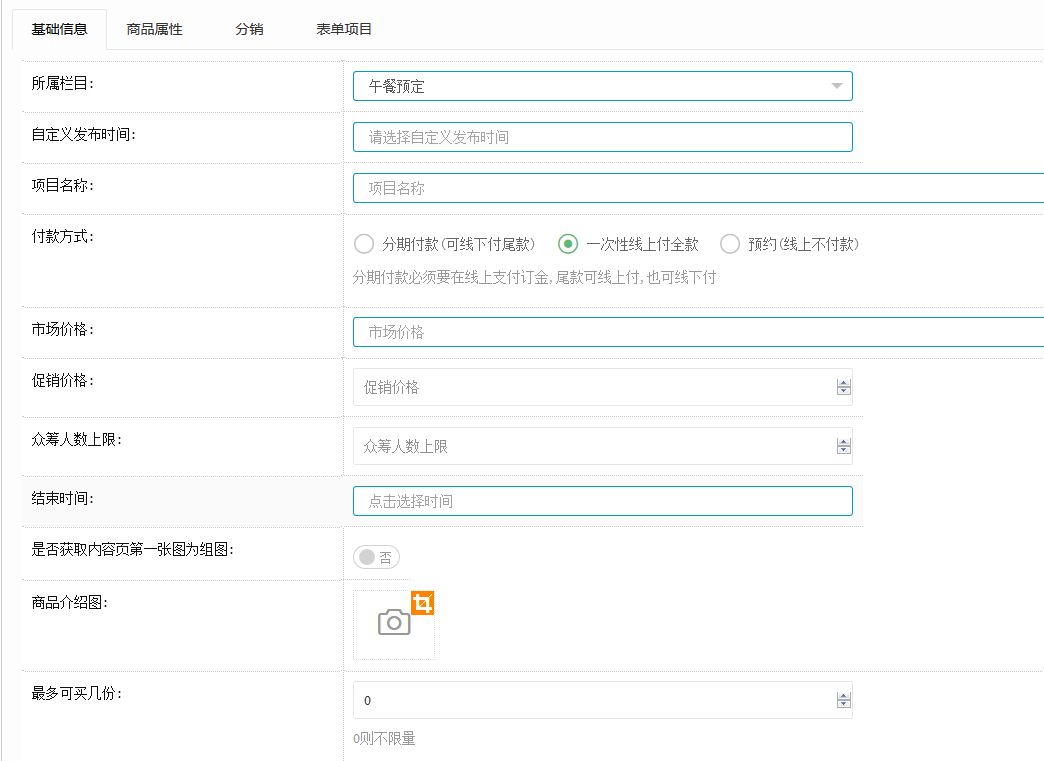This screenshot has height=761, width=1044.
Task: Click the 众筹人数上限 spinner arrows
Action: pyautogui.click(x=843, y=447)
